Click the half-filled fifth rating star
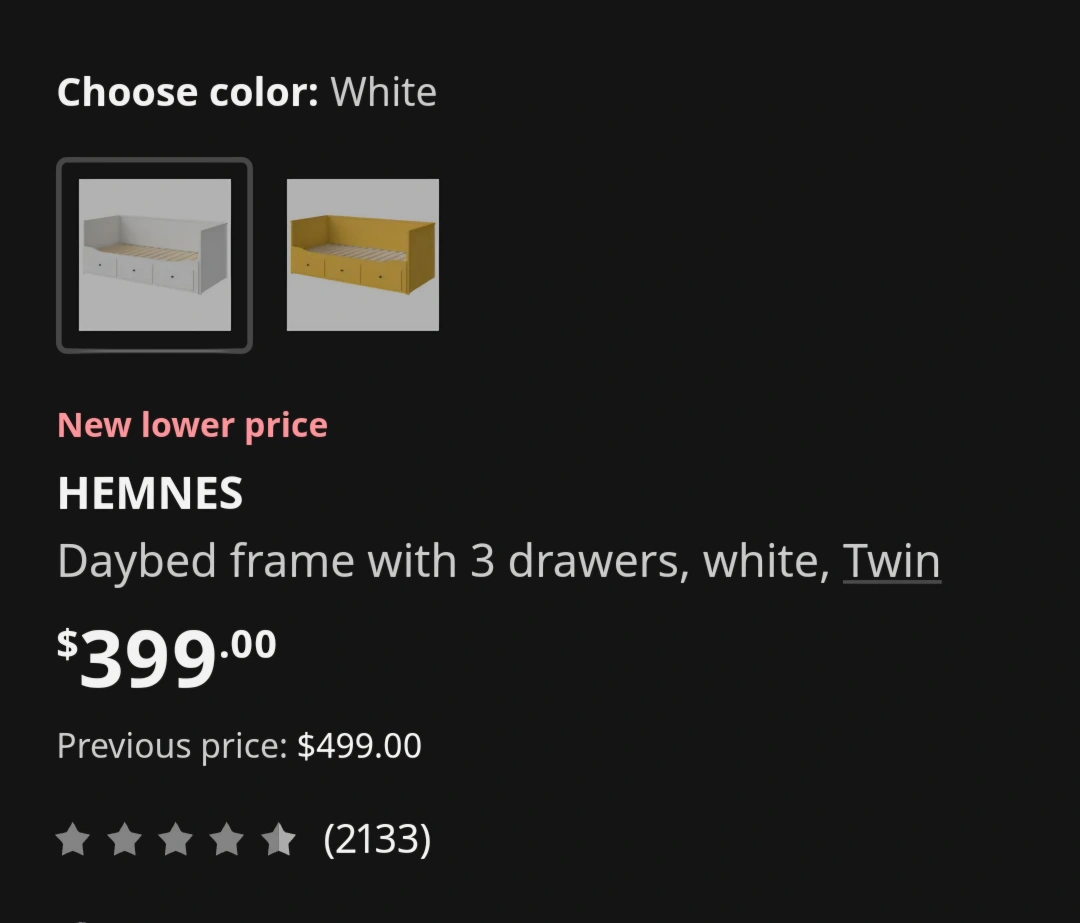Screen dimensions: 1080x923 [278, 840]
